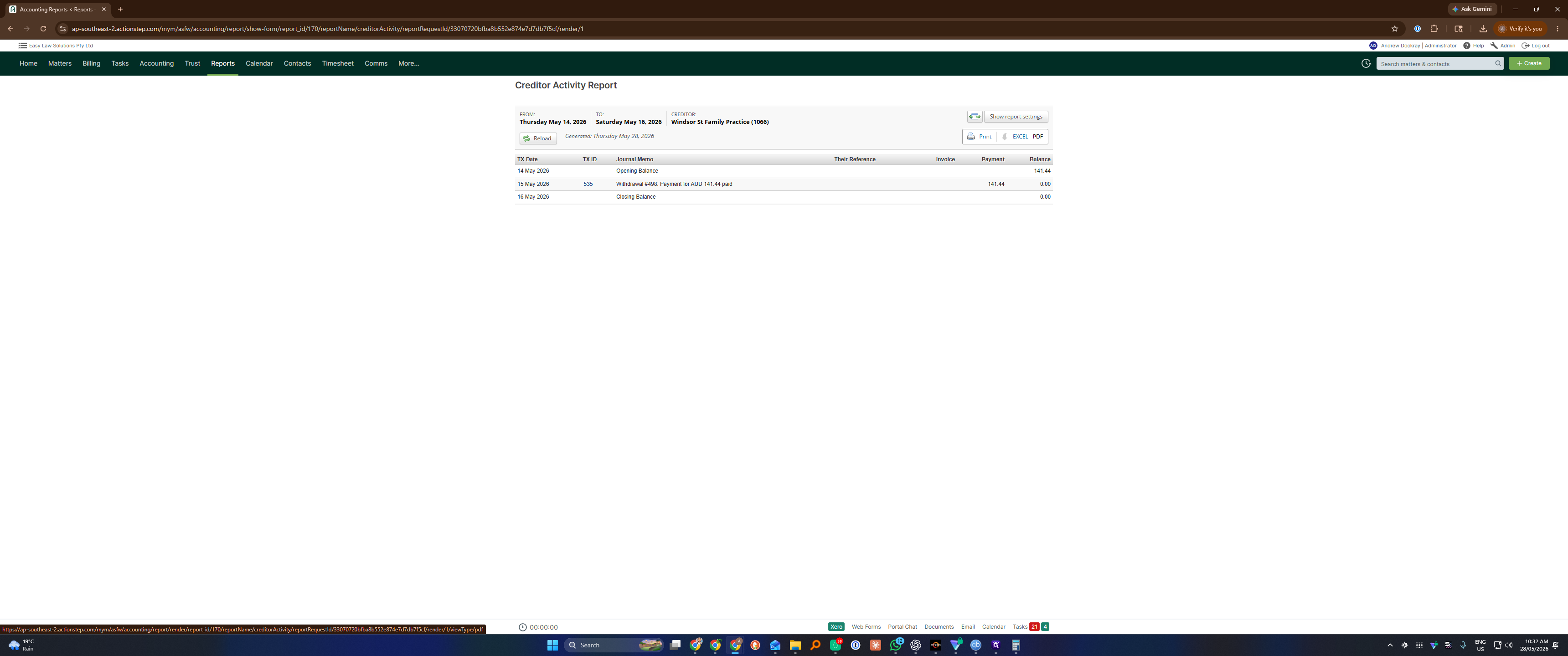Click the browser back arrow
Screen dimensions: 1568x656
point(10,29)
